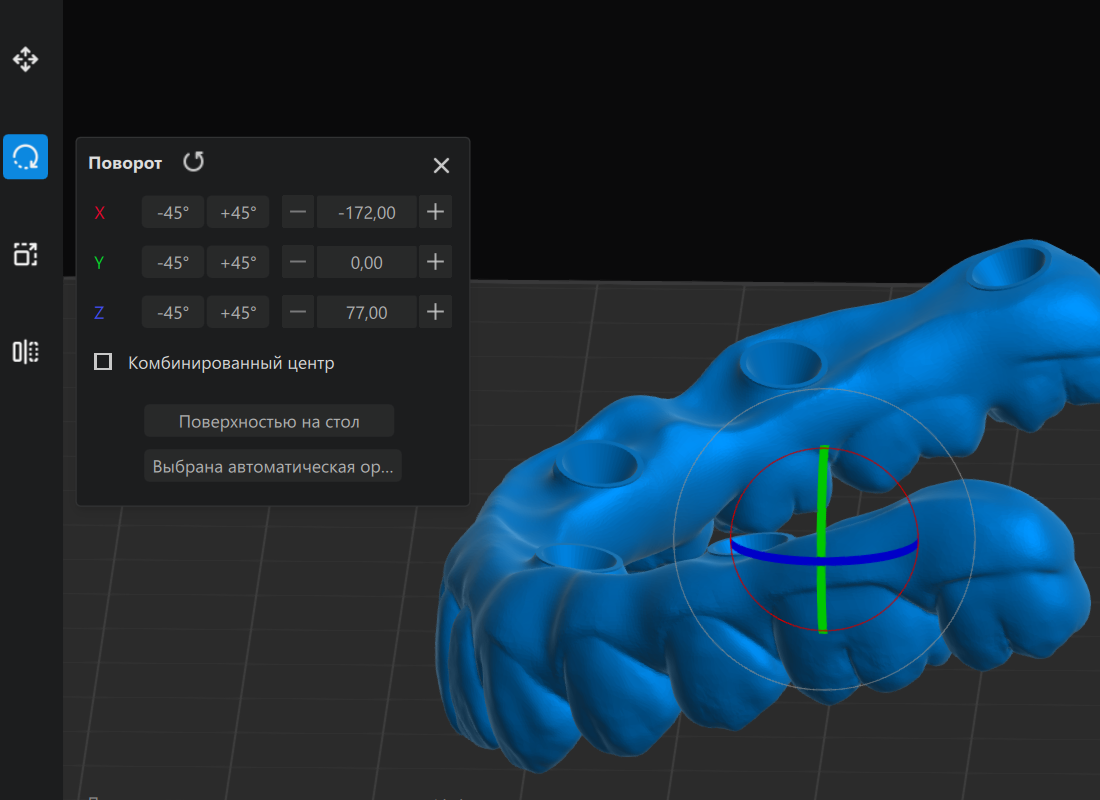Decrease the X rotation value with minus

tap(297, 212)
